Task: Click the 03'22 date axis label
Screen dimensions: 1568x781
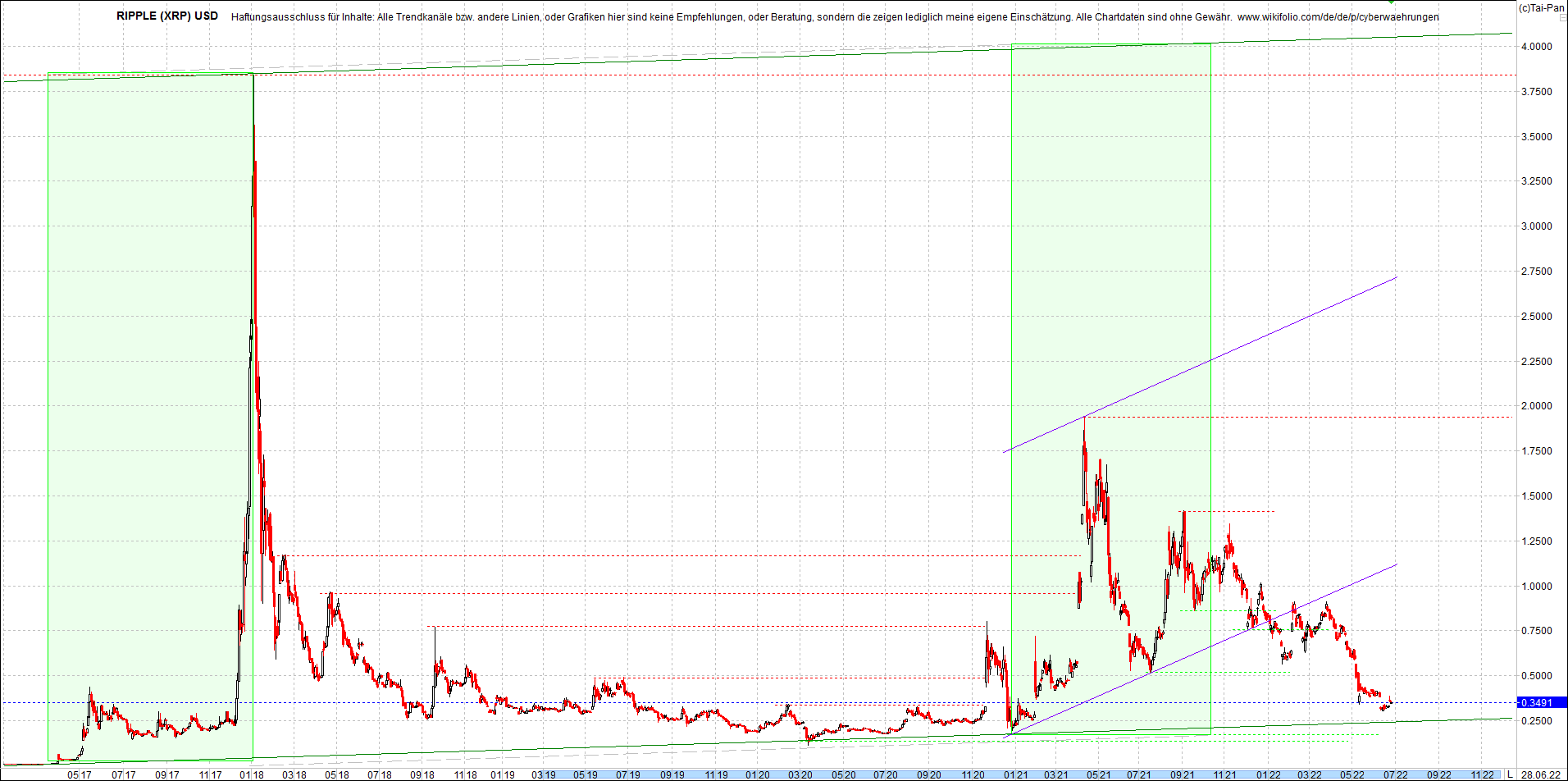Action: [1309, 774]
